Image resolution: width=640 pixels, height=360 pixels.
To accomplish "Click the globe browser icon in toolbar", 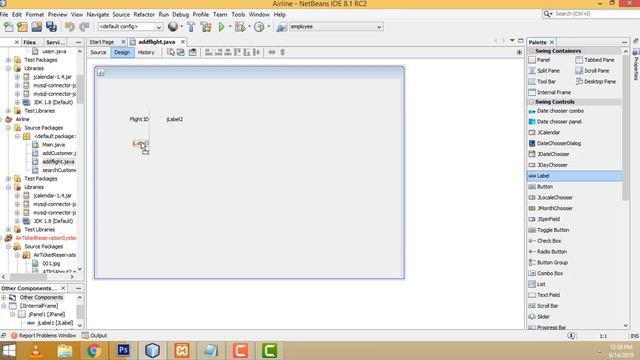I will coord(173,27).
